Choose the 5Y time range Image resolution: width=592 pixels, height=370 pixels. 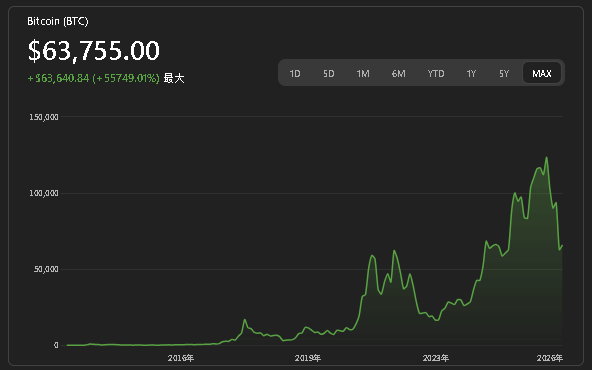coord(504,73)
